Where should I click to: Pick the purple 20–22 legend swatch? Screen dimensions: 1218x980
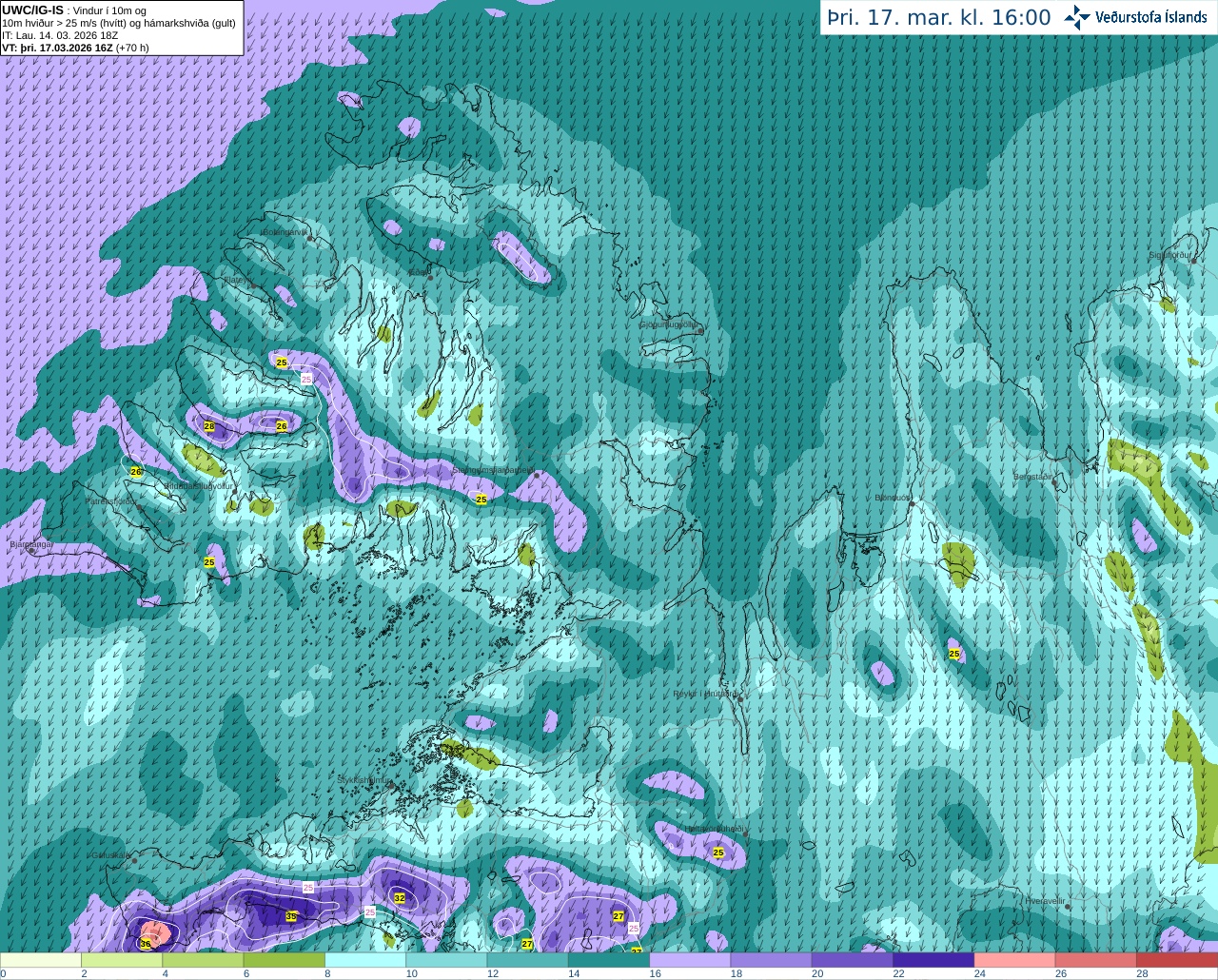853,960
